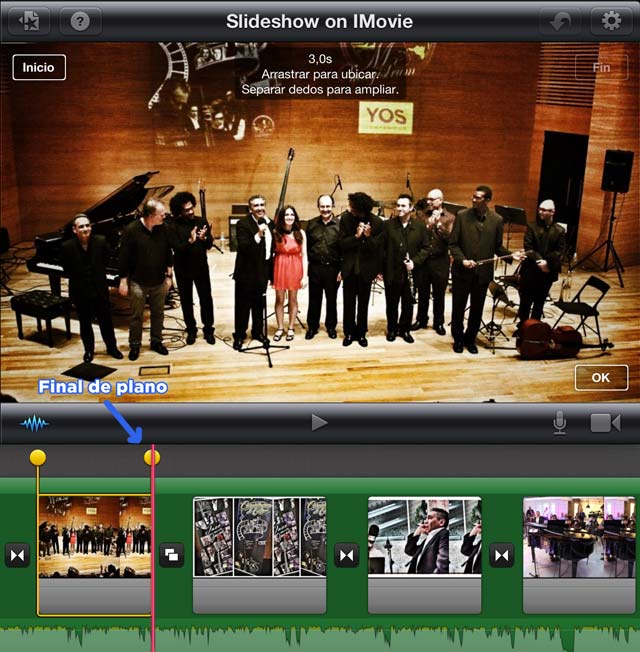
Task: Click the transition icon before the first clip
Action: coord(17,555)
